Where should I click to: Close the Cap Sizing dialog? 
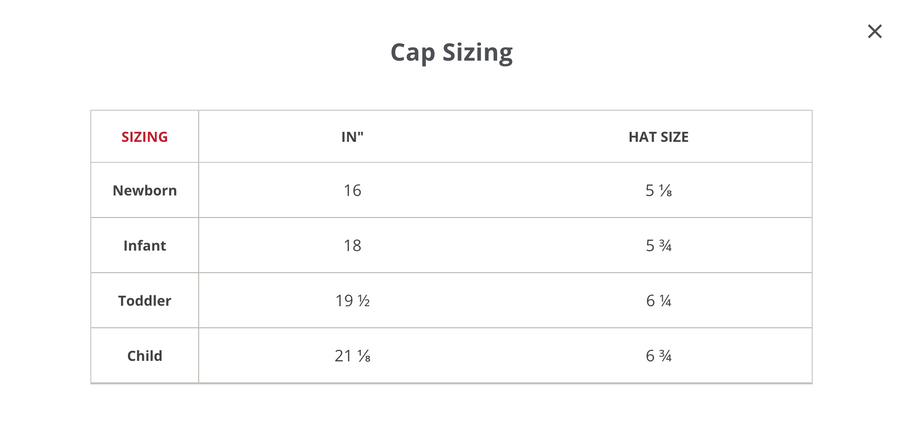tap(875, 31)
